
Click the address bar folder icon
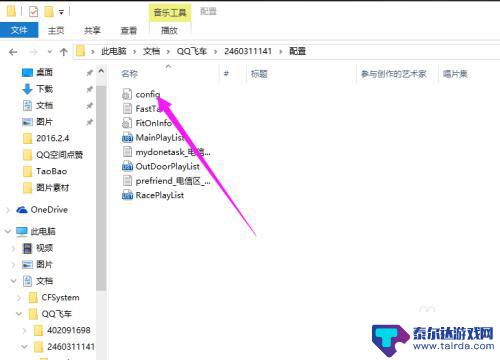point(80,51)
